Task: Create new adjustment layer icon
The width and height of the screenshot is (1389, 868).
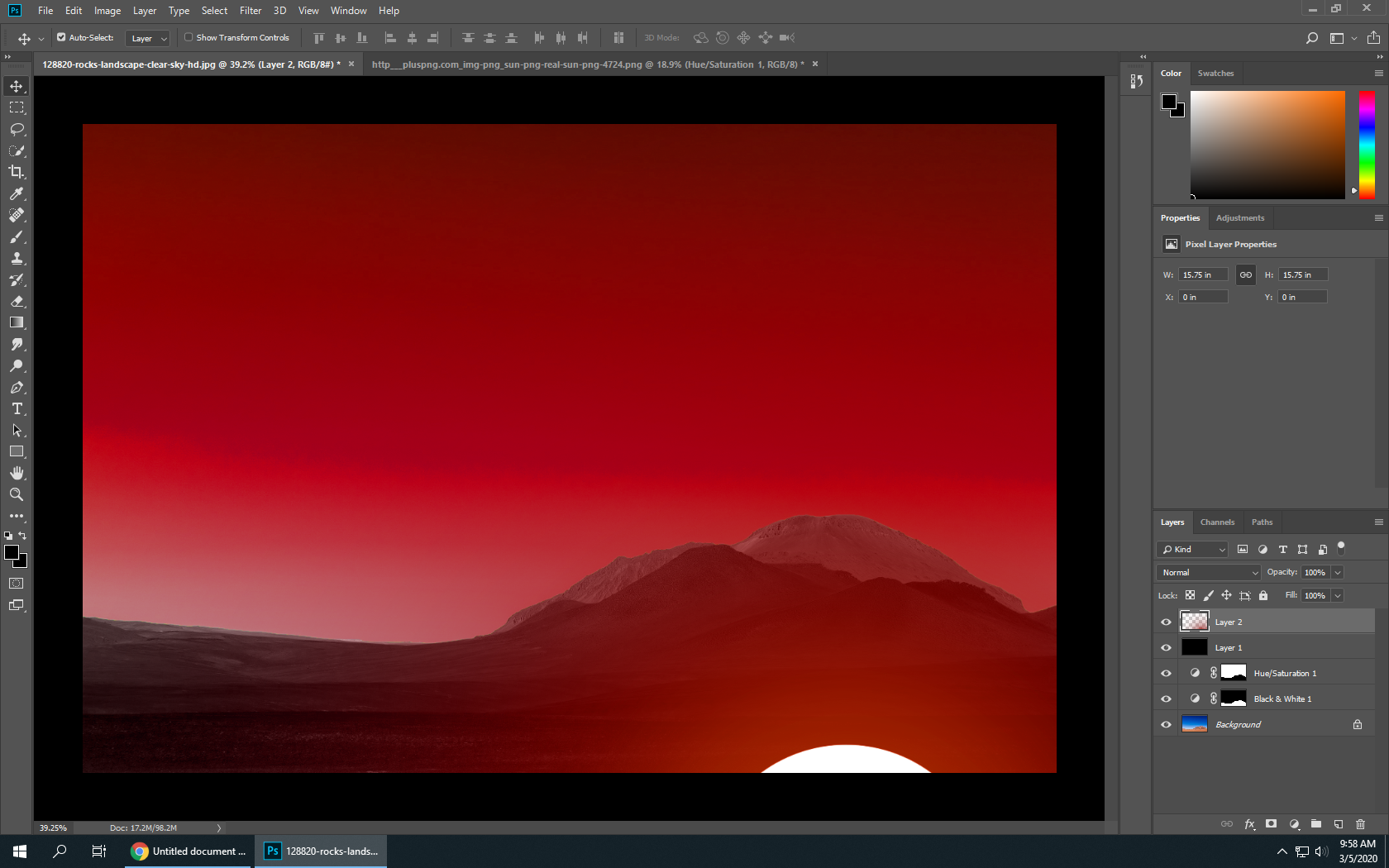Action: pos(1294,824)
